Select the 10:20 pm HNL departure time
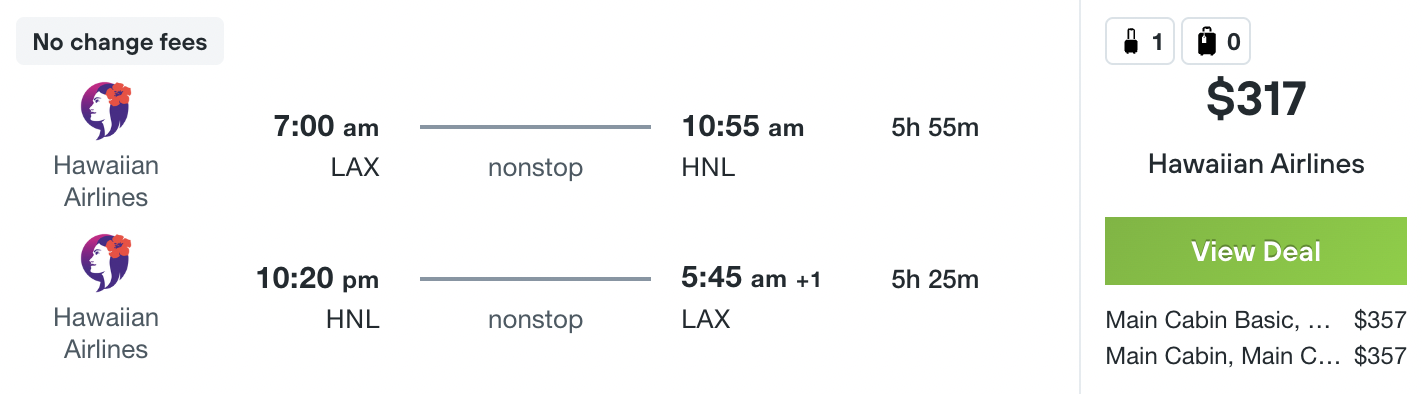This screenshot has height=394, width=1422. [x=318, y=280]
